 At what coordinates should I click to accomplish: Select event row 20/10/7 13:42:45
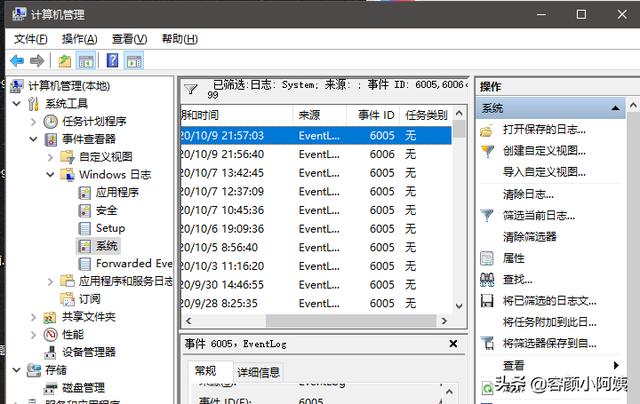pyautogui.click(x=316, y=173)
